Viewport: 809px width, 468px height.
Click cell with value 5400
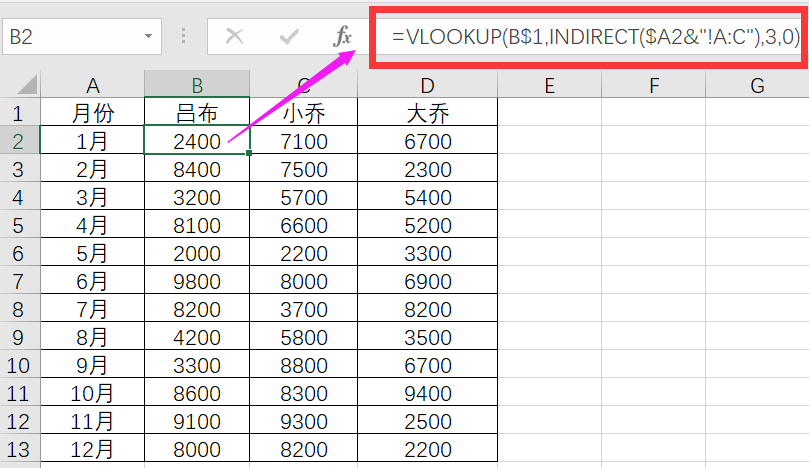[x=427, y=197]
